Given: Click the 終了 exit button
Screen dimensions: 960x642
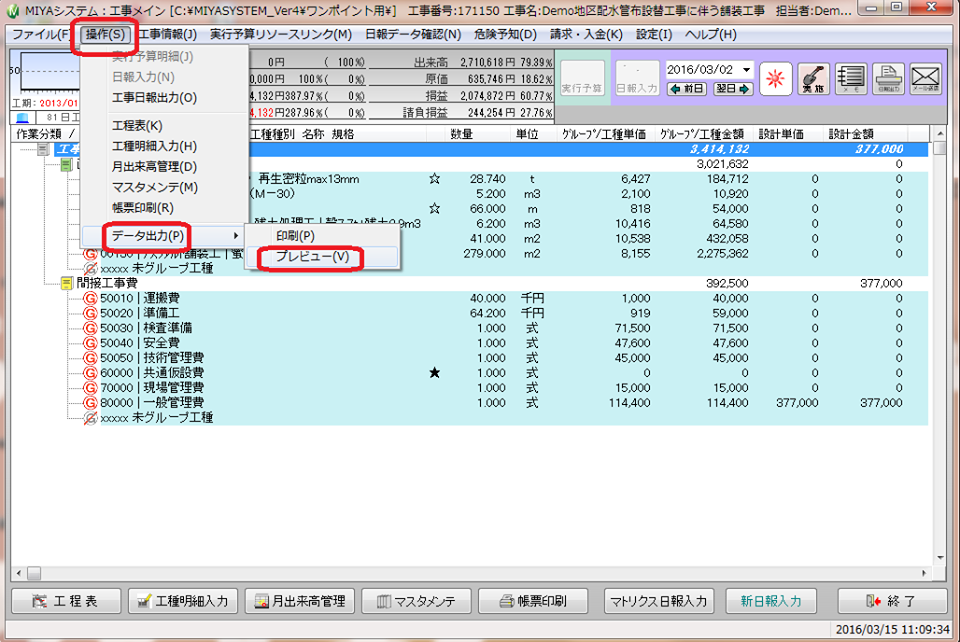Looking at the screenshot, I should point(892,601).
